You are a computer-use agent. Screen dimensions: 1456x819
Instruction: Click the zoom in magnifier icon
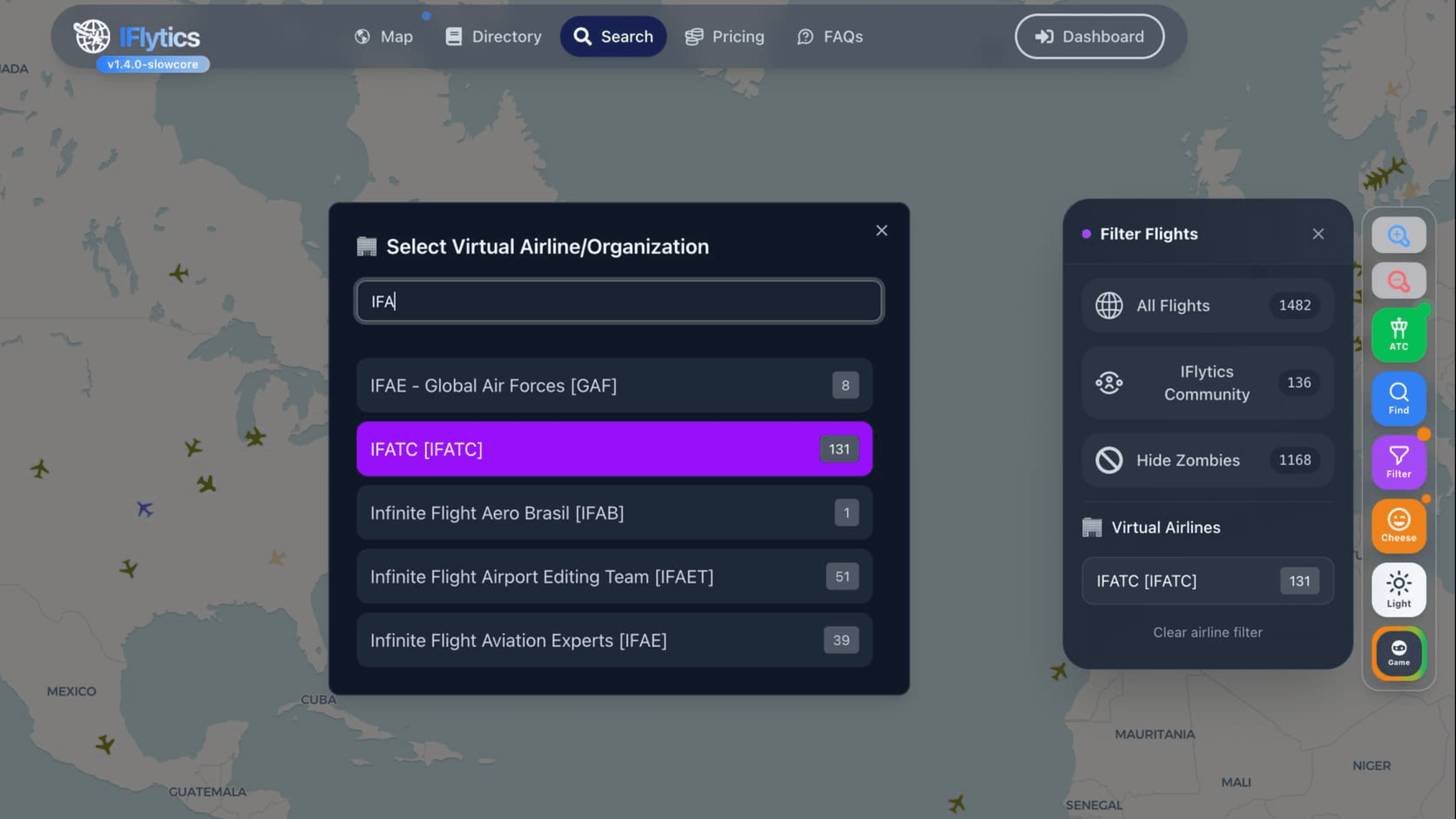(1399, 235)
